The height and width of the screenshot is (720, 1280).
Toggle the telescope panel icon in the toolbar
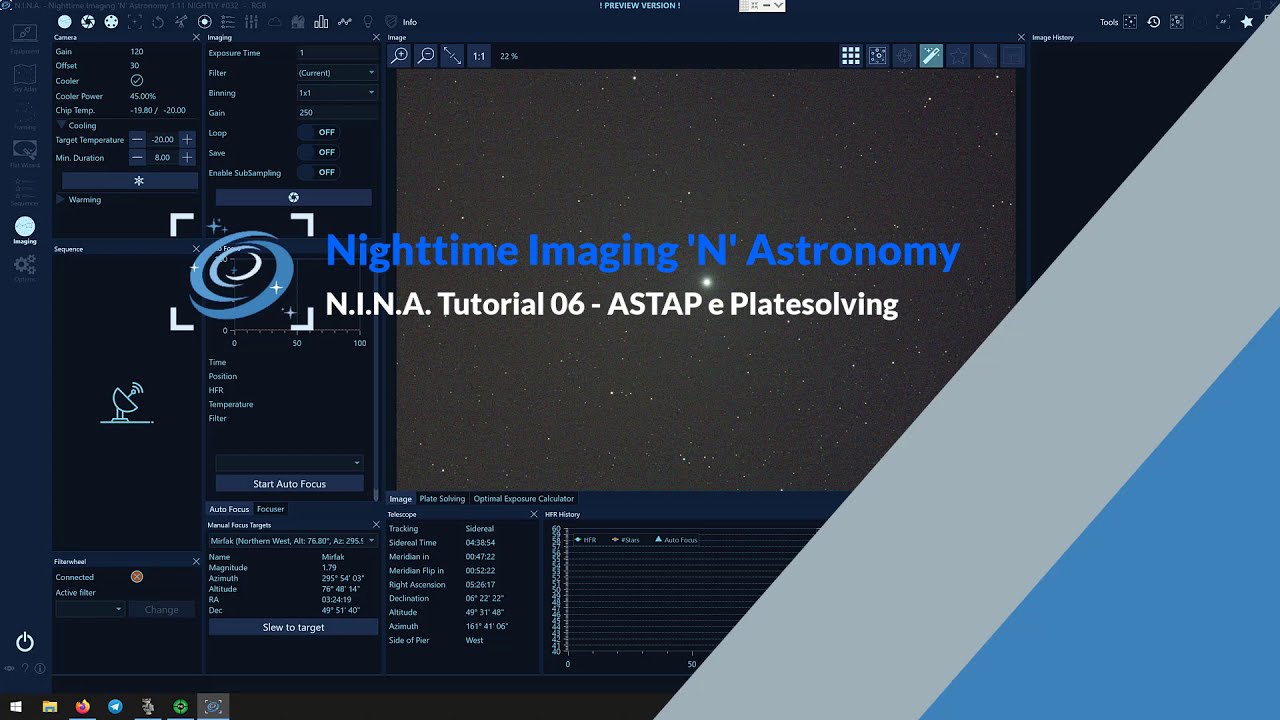point(181,21)
